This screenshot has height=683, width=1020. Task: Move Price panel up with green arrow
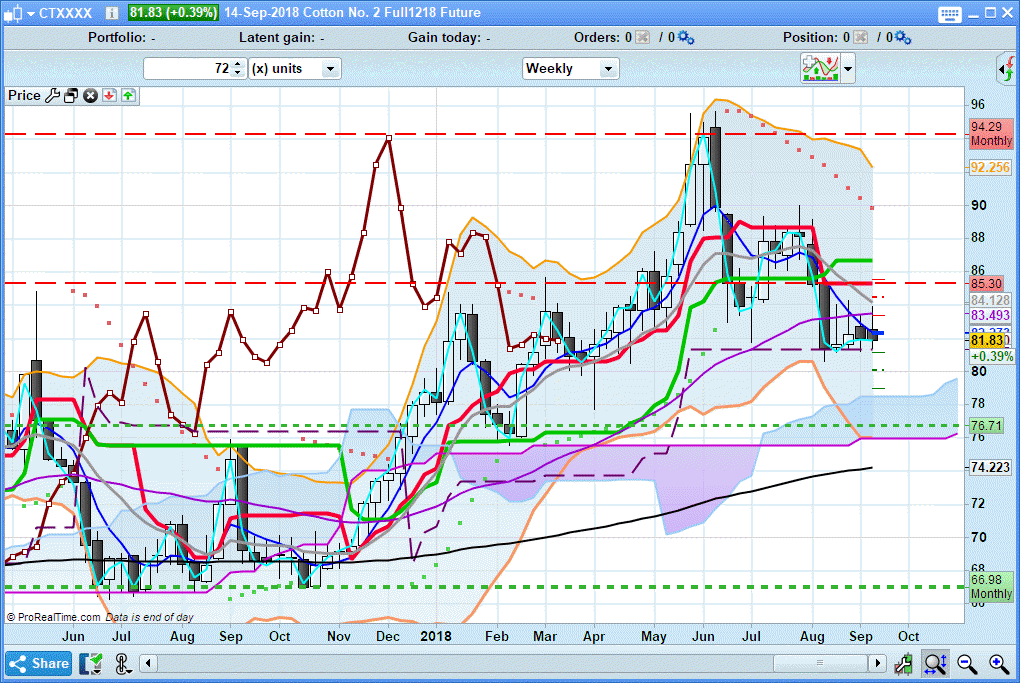(x=128, y=96)
